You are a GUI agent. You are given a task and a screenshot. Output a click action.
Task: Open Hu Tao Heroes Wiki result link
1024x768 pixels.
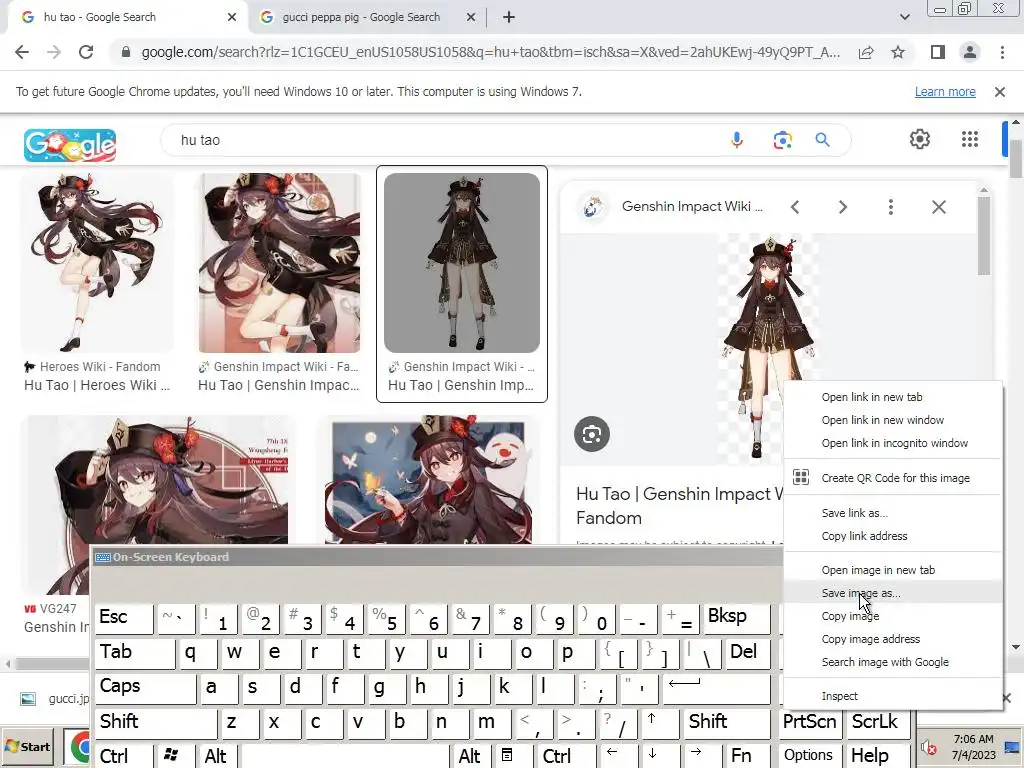point(97,385)
